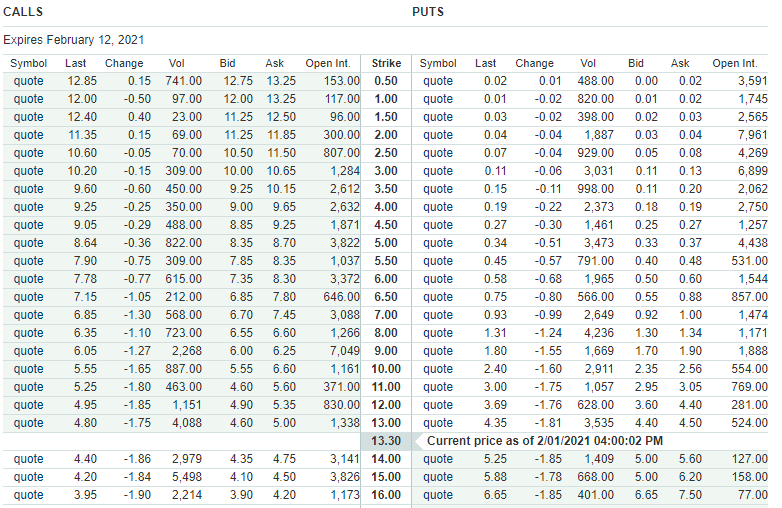Click the Expires February 12, 2021 label
This screenshot has width=782, height=508.
click(x=74, y=40)
